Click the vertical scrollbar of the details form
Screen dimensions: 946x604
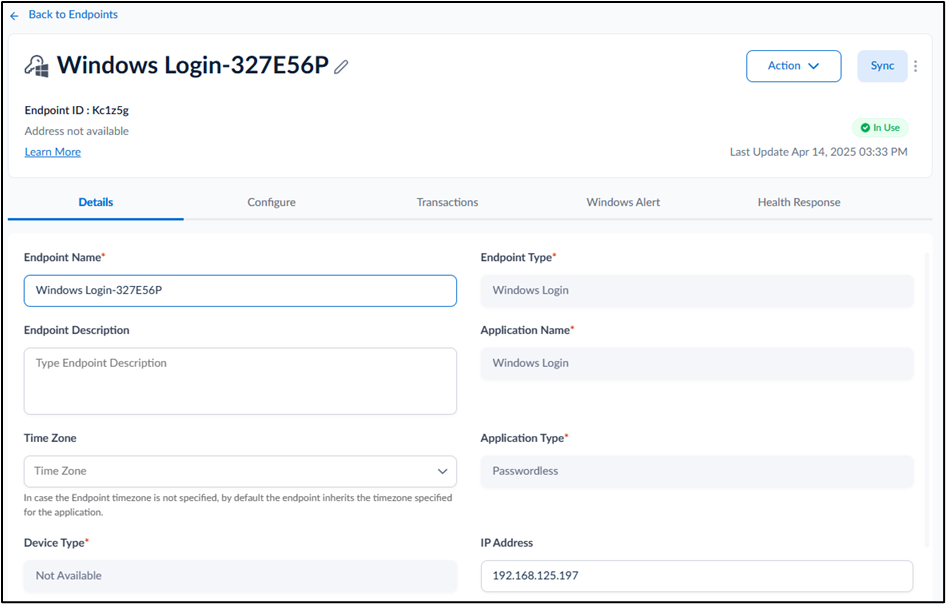tap(929, 398)
